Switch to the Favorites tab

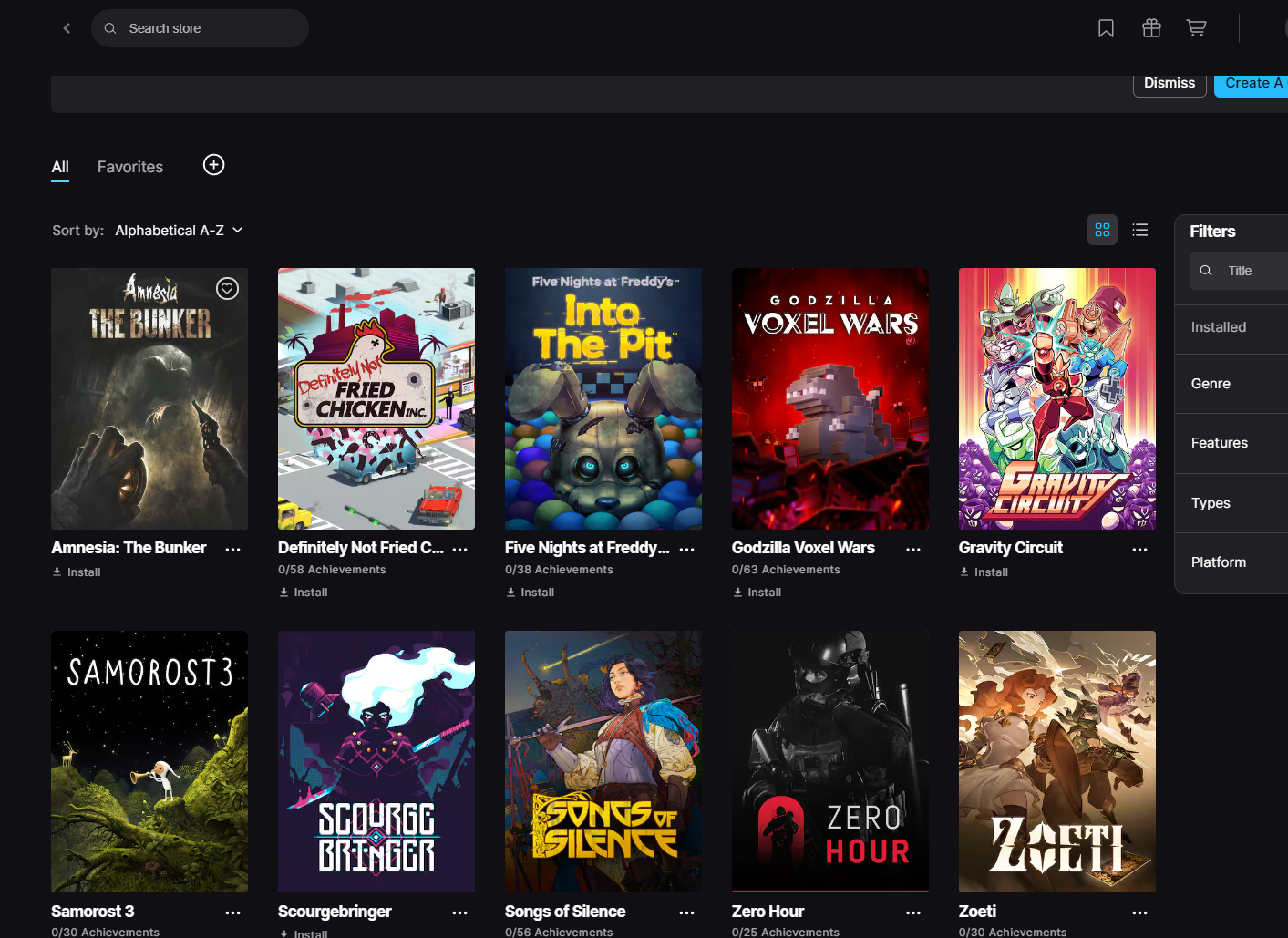tap(130, 167)
